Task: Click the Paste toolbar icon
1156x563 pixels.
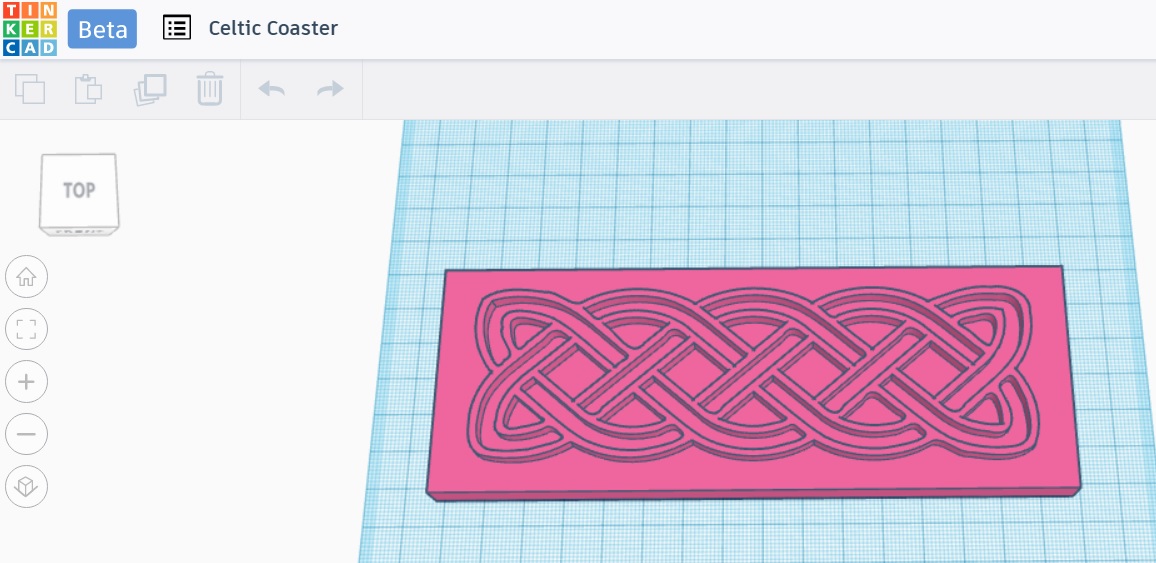Action: pos(88,89)
